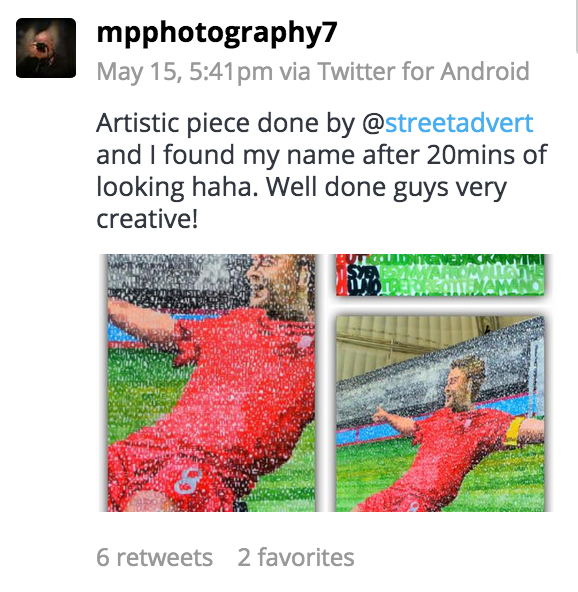Image resolution: width=578 pixels, height=592 pixels.
Task: Click the Twitter for Android source text
Action: (423, 71)
